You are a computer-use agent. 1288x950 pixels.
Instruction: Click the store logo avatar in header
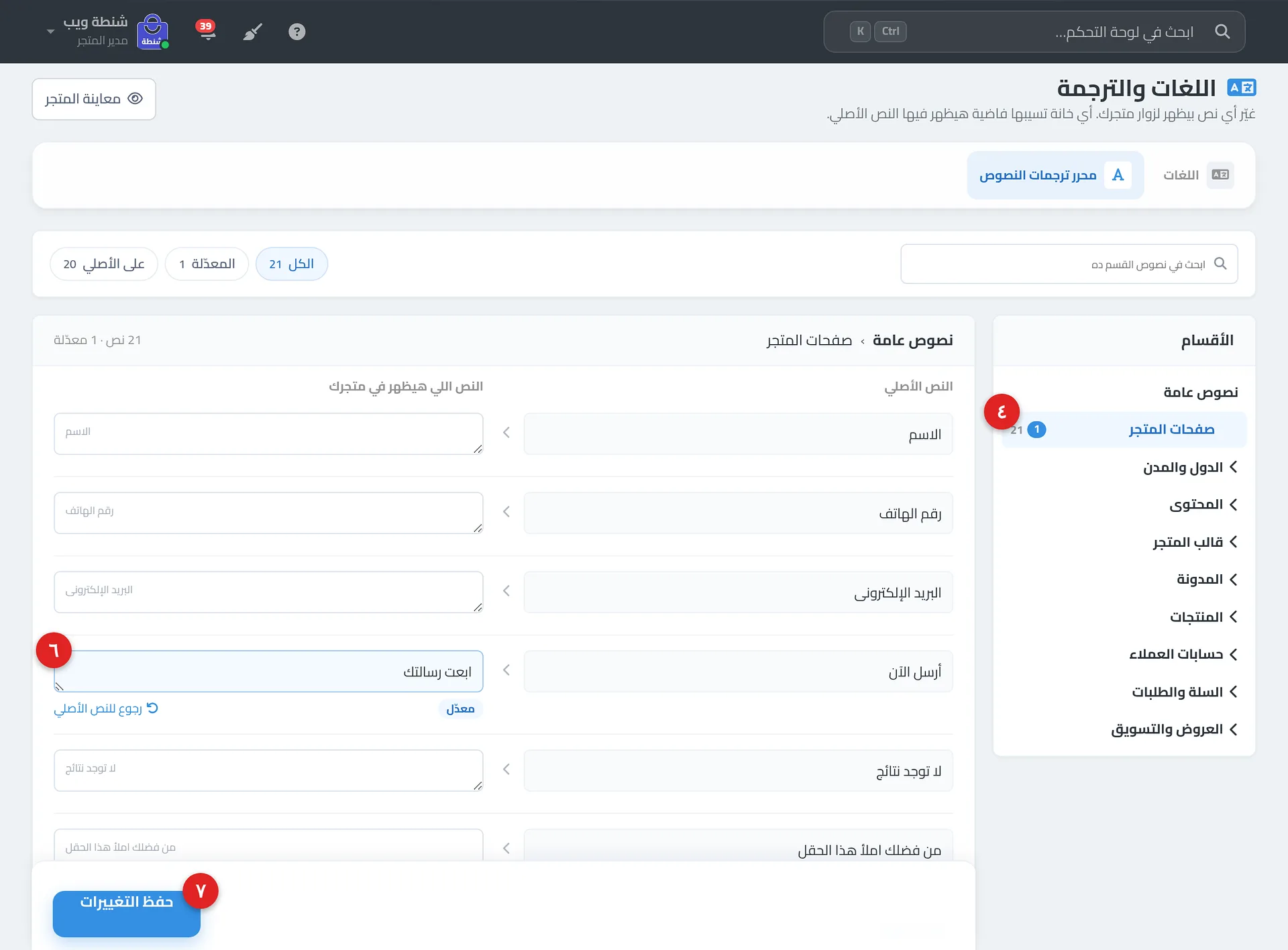(153, 32)
